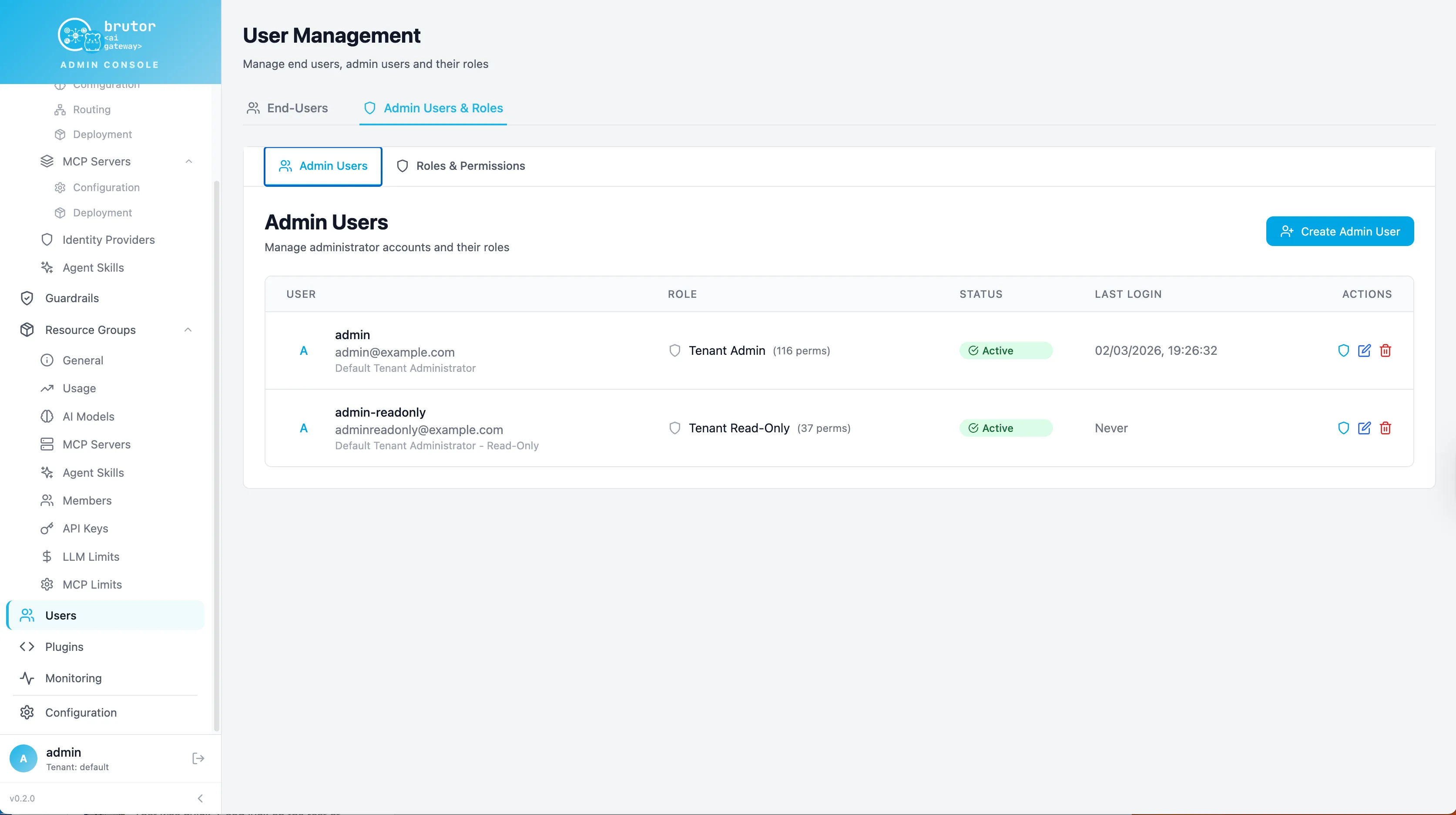1456x815 pixels.
Task: Edit the admin user with pencil icon
Action: pos(1364,350)
